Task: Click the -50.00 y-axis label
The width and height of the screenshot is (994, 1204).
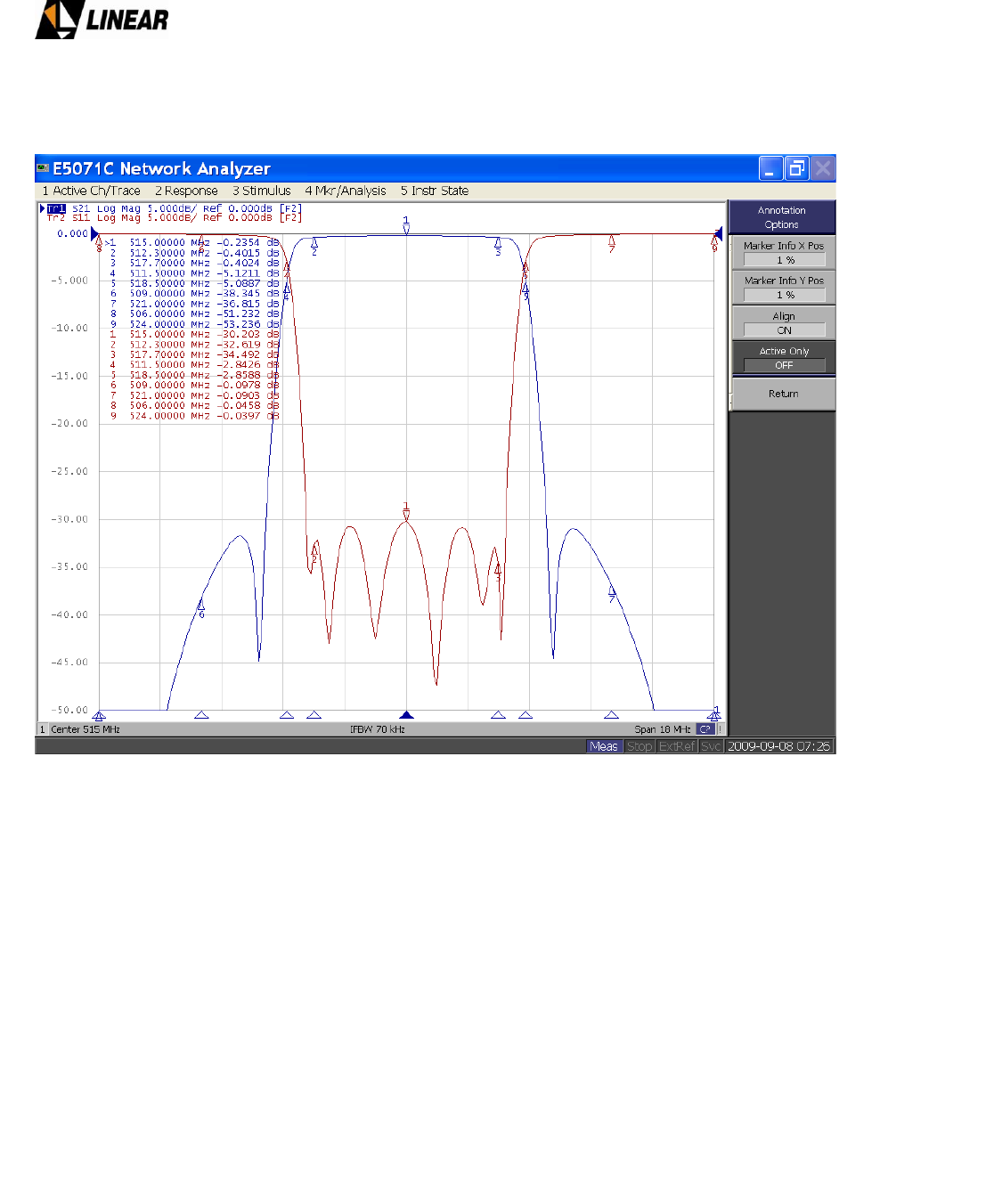Action: pos(69,710)
